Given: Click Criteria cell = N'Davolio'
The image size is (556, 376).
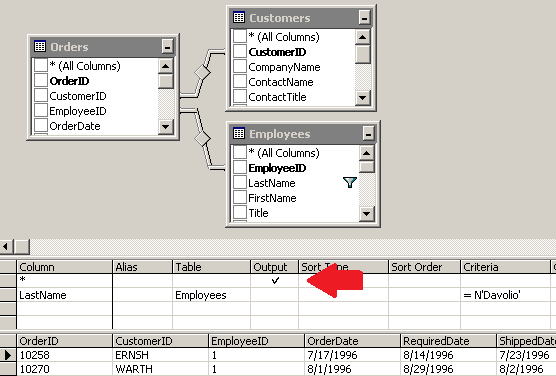Looking at the screenshot, I should point(505,295).
